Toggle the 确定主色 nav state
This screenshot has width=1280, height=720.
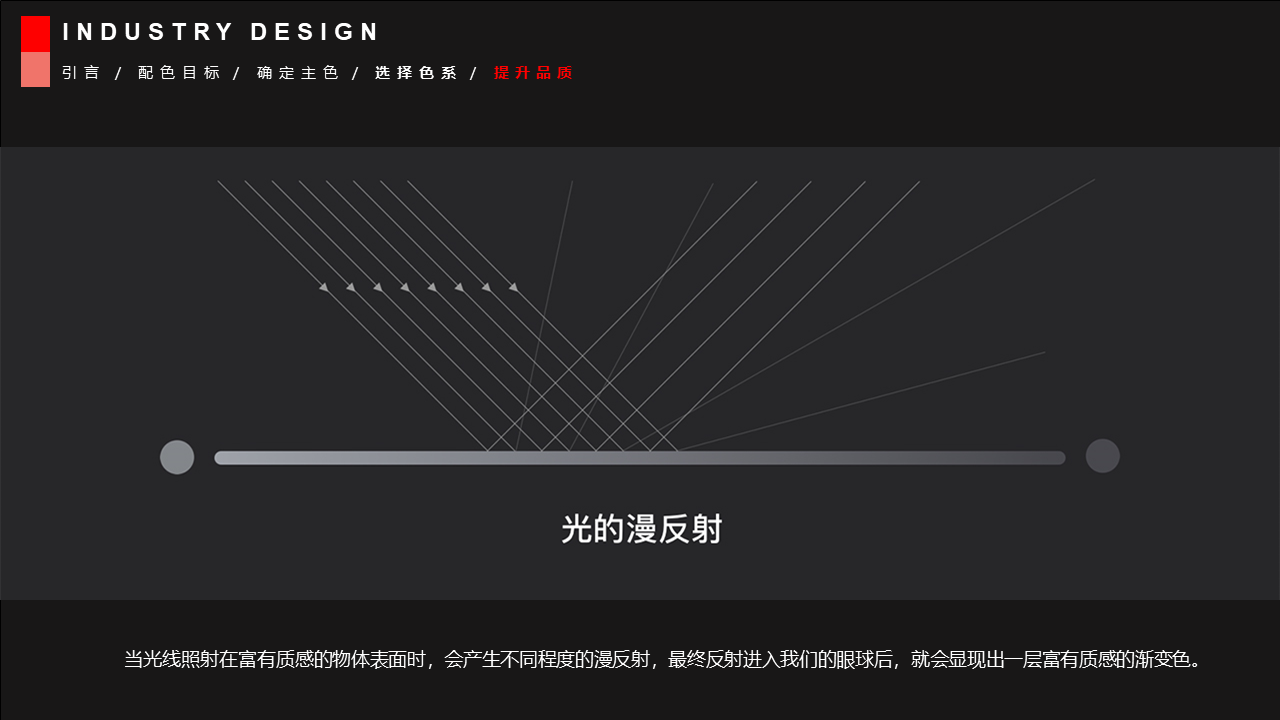(x=298, y=72)
